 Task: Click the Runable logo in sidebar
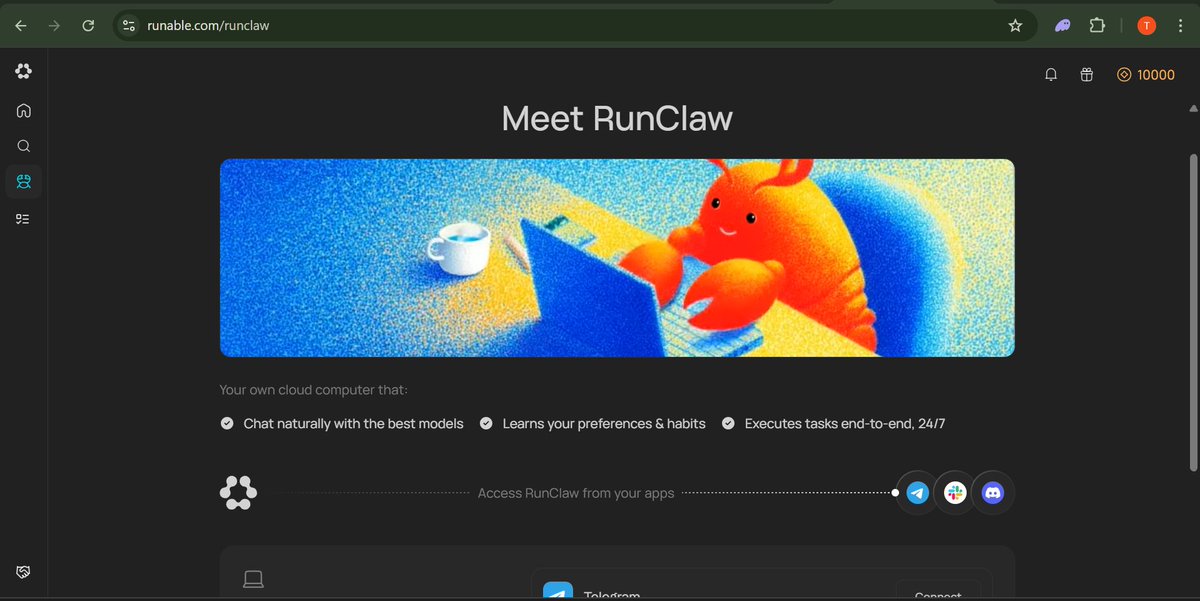pos(23,71)
